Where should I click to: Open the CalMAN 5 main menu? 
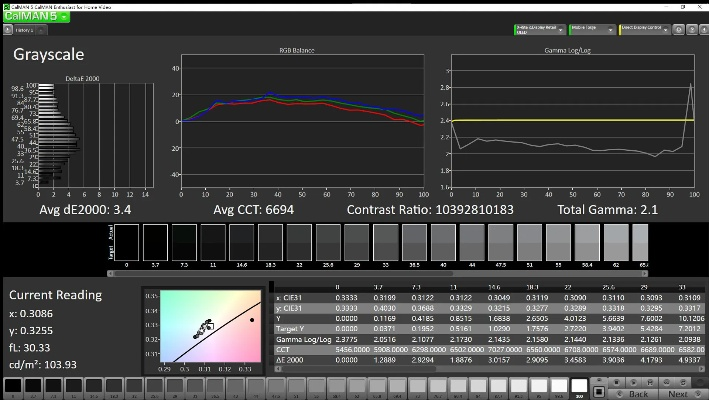click(x=32, y=14)
